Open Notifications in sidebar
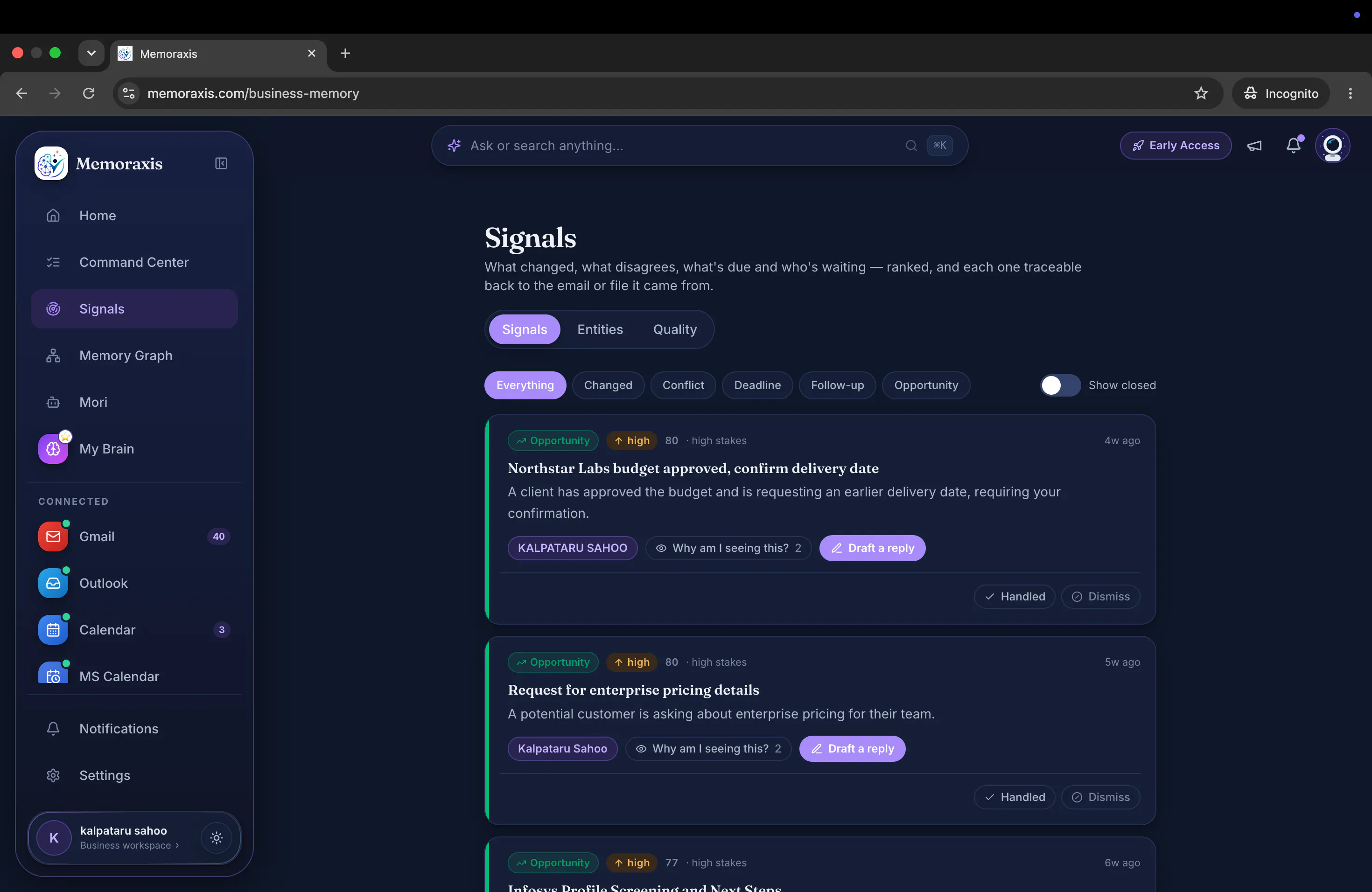Viewport: 1372px width, 892px height. click(x=134, y=729)
